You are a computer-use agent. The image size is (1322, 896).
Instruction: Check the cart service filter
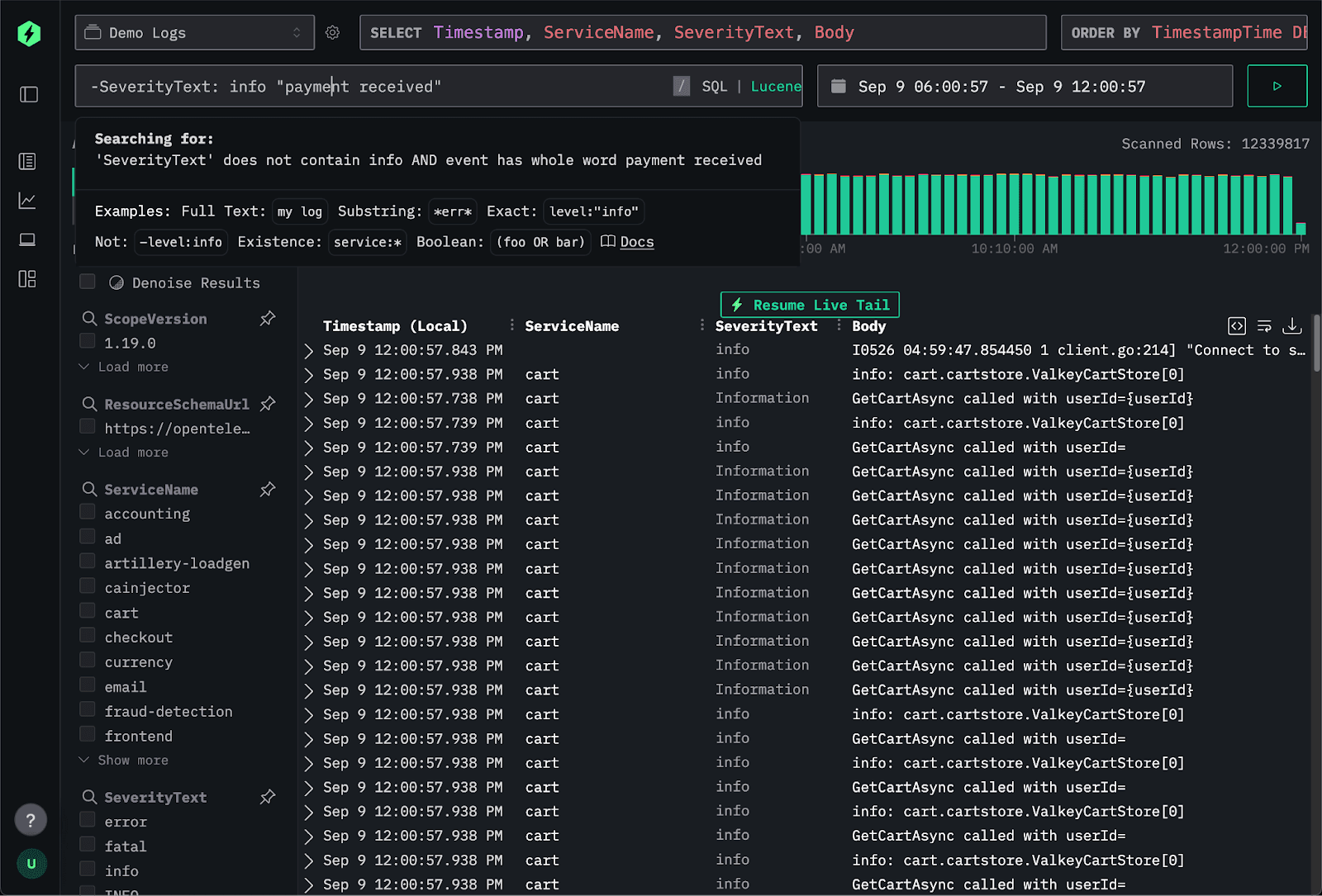pyautogui.click(x=87, y=610)
